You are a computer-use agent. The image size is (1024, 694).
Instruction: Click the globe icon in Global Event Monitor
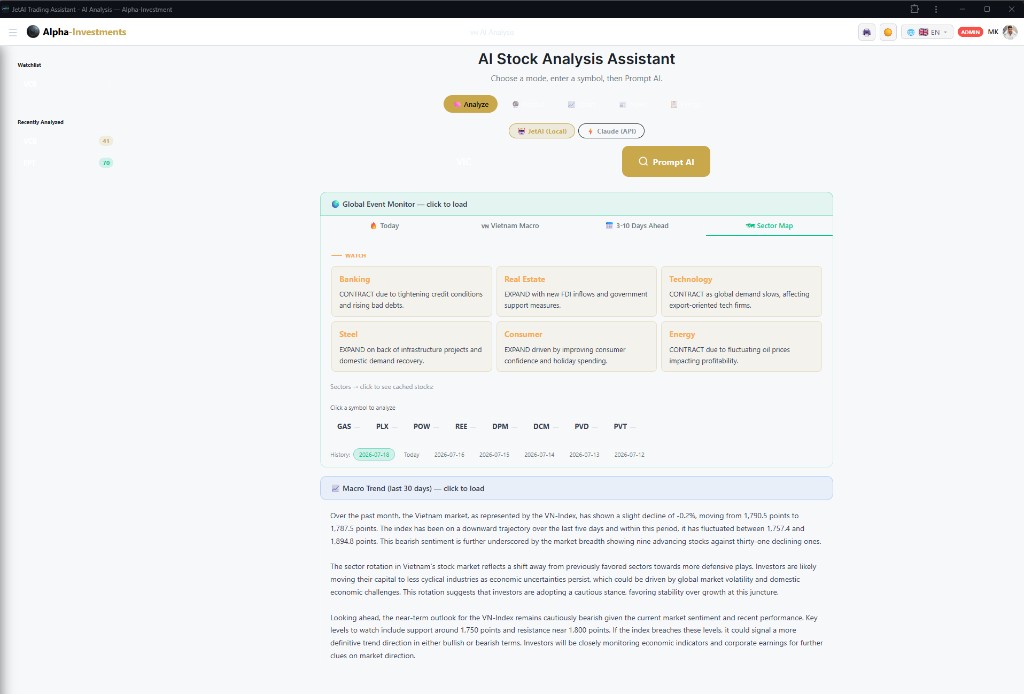335,204
